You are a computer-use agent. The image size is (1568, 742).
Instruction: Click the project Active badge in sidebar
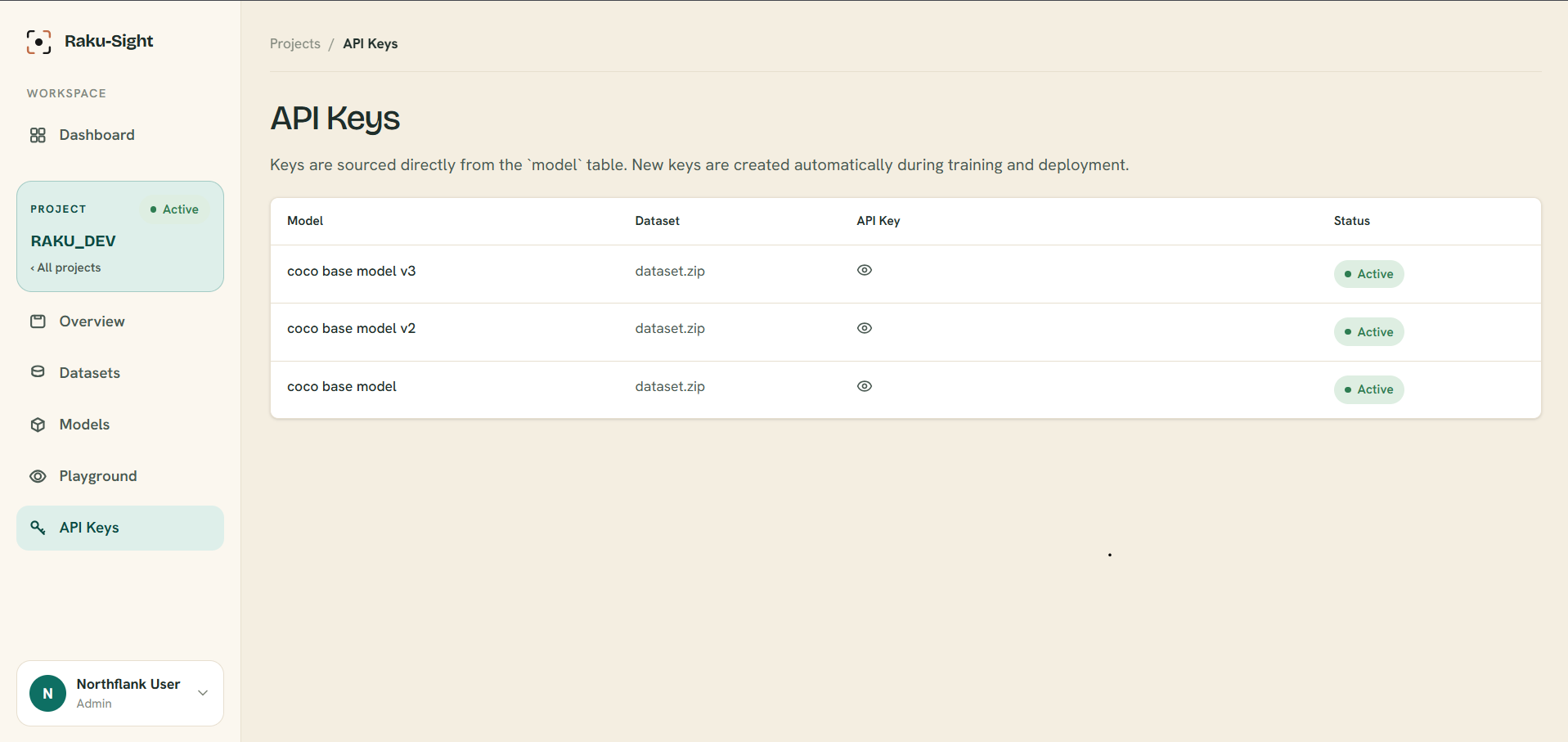click(x=174, y=209)
